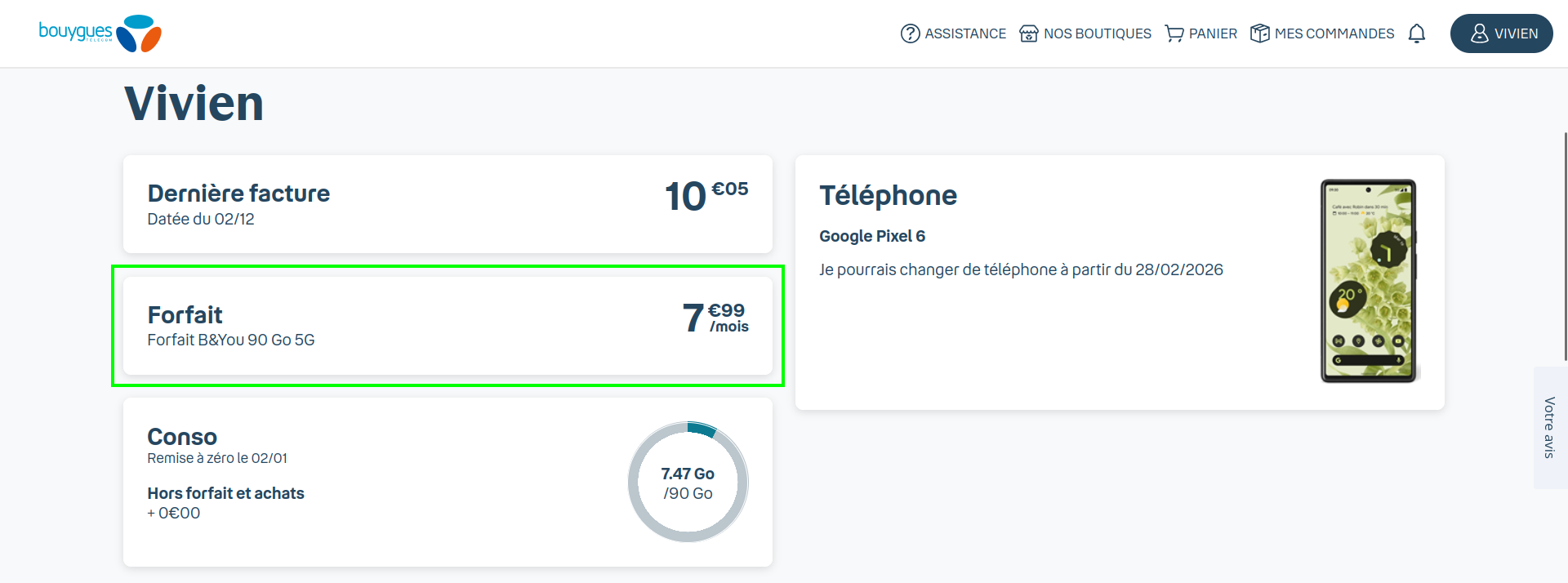This screenshot has width=1568, height=583.
Task: Click the page vertical scrollbar
Action: pos(1565,245)
